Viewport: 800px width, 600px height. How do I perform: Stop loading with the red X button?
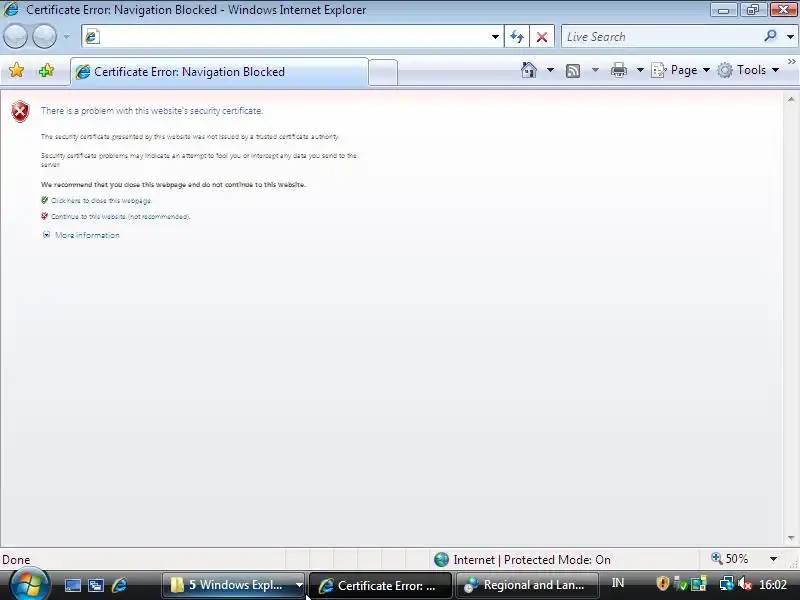pyautogui.click(x=542, y=37)
